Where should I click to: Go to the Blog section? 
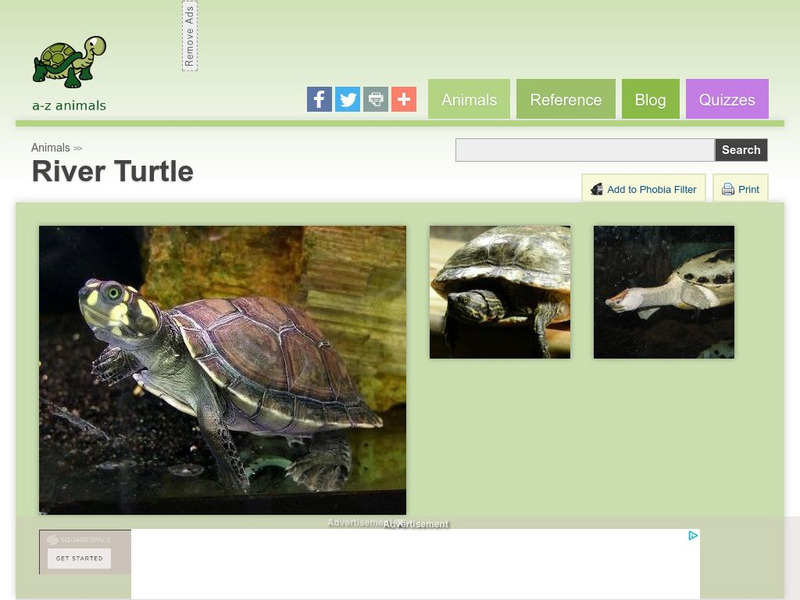(650, 99)
